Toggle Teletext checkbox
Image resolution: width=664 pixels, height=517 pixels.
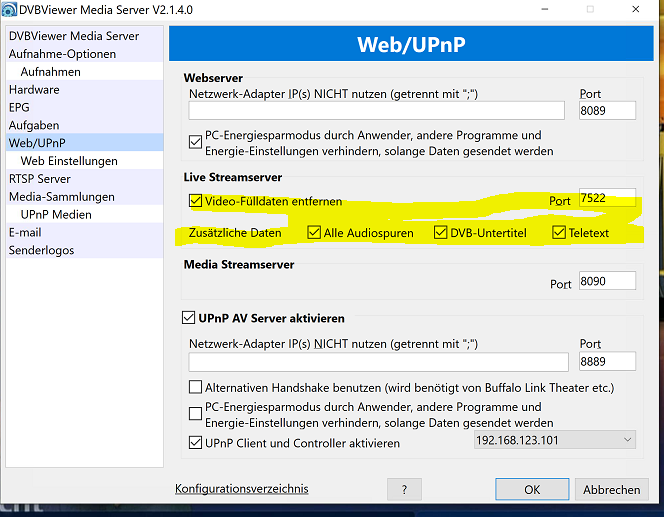(x=559, y=232)
